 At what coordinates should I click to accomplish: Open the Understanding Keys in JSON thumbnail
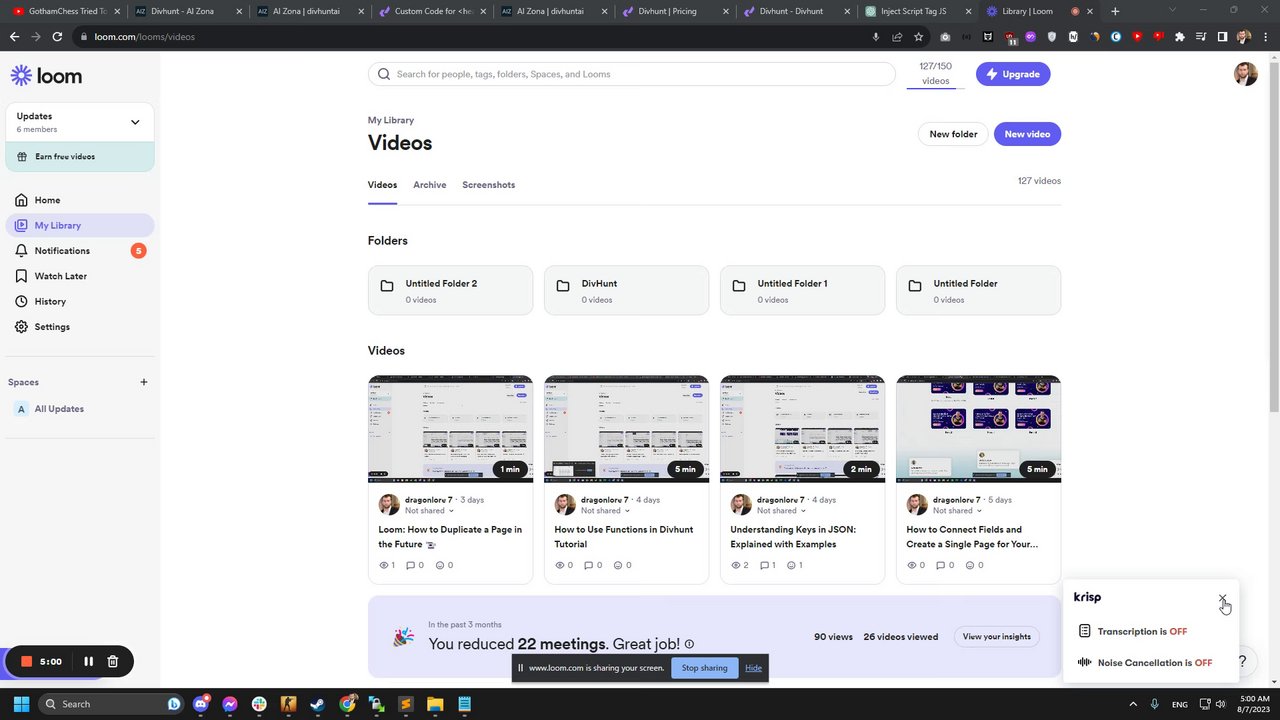[802, 429]
